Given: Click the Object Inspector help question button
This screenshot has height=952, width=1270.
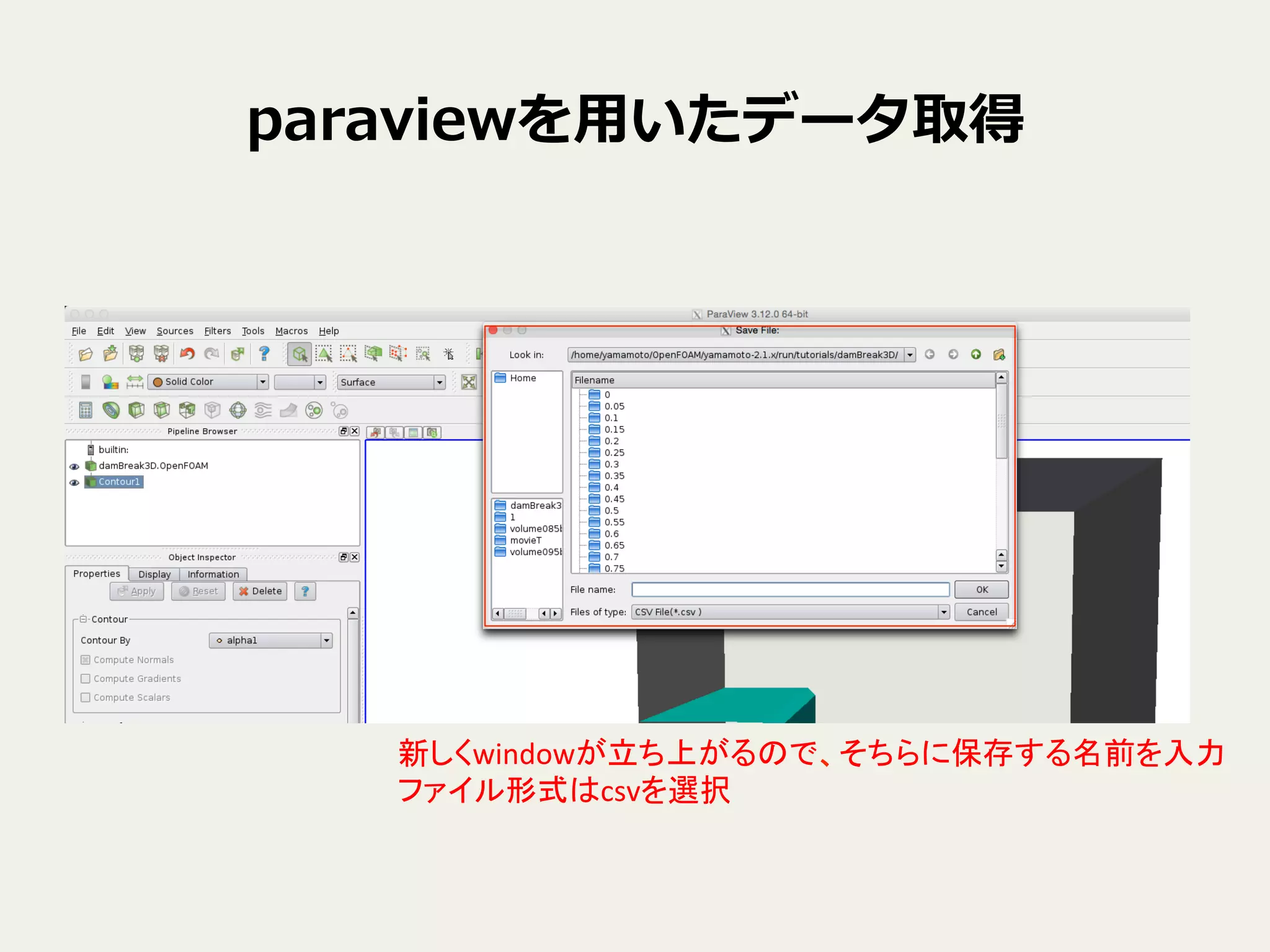Looking at the screenshot, I should point(305,591).
